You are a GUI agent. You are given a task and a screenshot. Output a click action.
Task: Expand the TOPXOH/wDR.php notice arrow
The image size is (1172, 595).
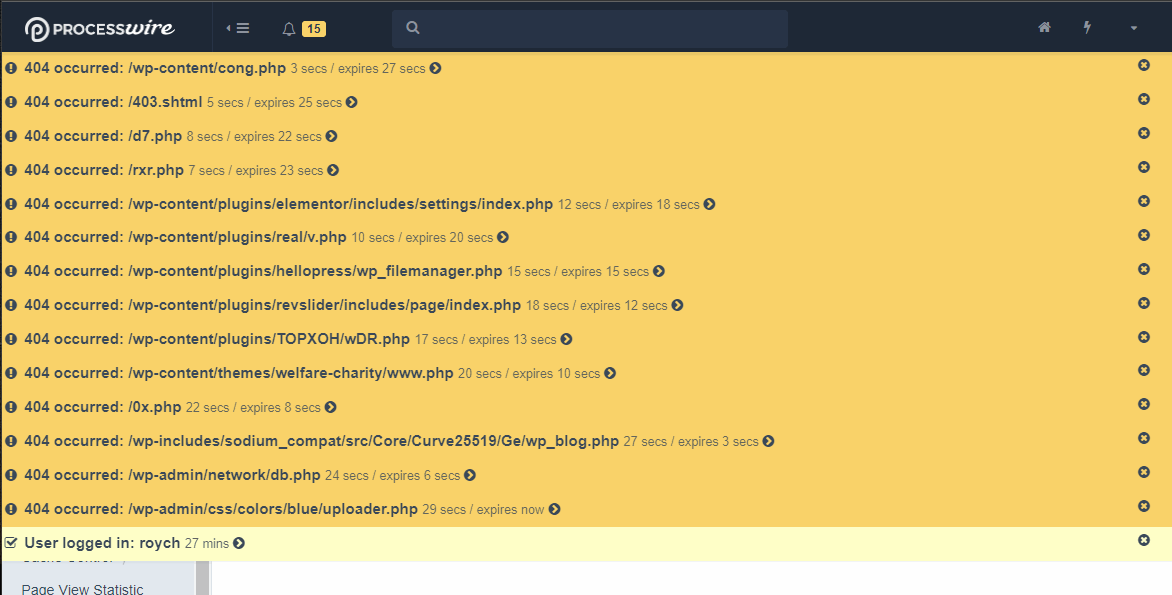coord(567,340)
